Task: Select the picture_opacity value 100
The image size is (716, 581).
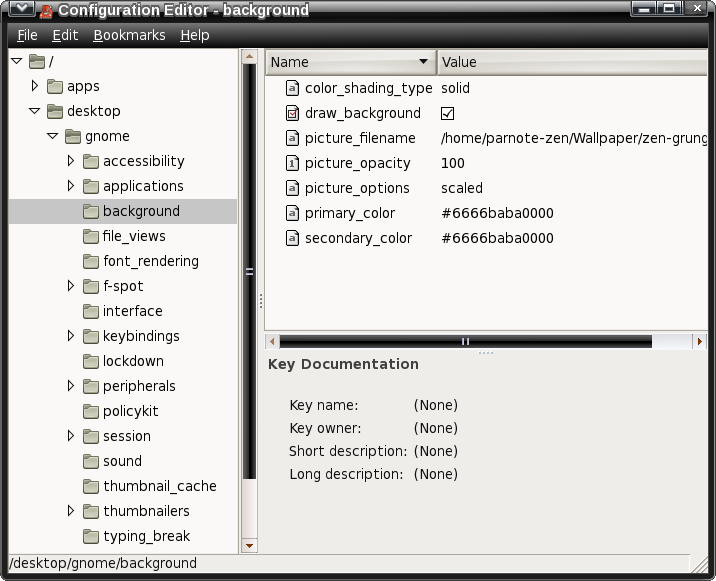Action: click(453, 163)
